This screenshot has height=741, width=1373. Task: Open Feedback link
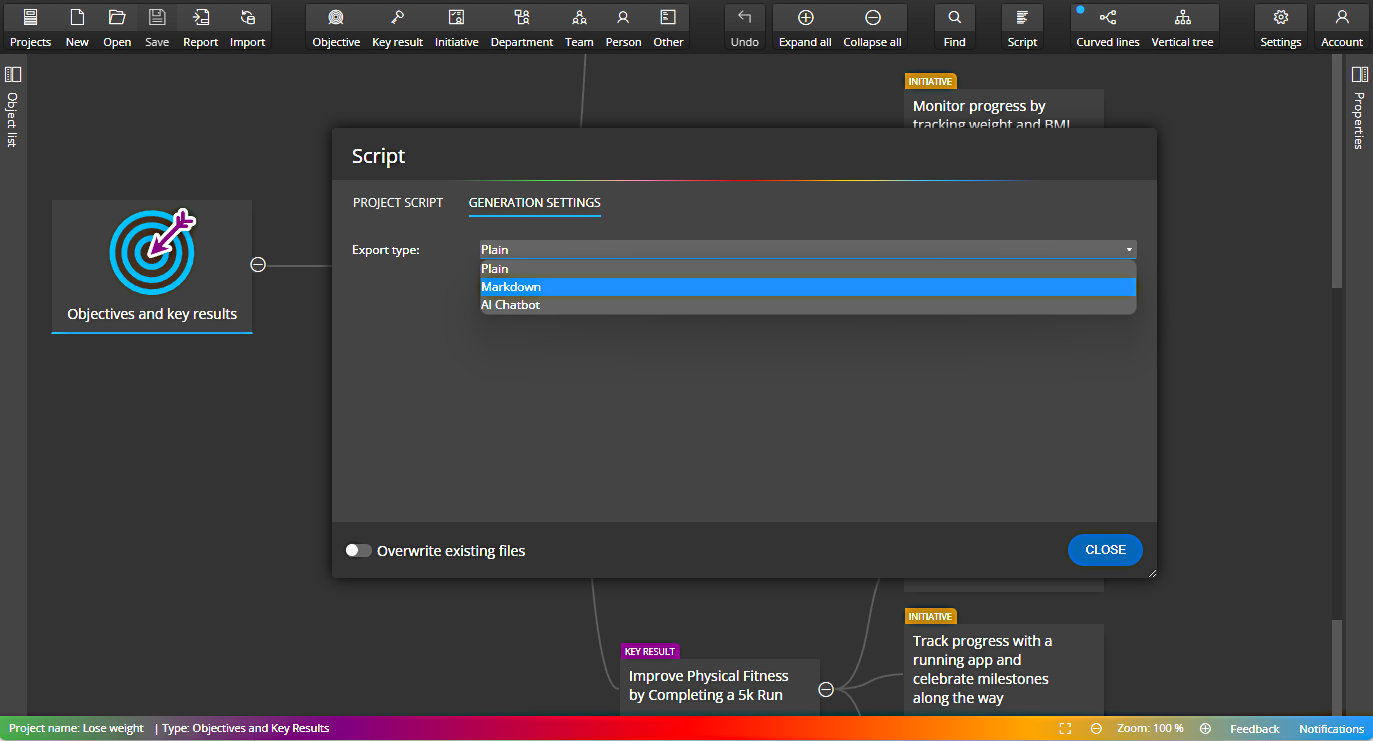coord(1254,729)
